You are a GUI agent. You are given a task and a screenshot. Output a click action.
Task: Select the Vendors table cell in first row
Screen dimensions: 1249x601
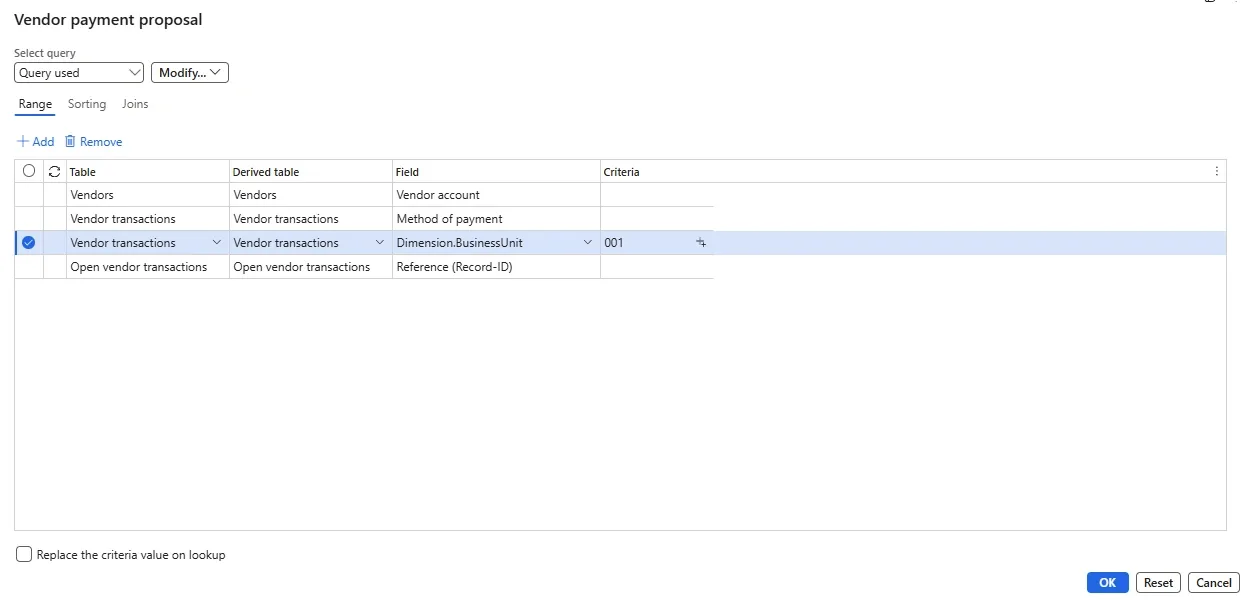(147, 195)
